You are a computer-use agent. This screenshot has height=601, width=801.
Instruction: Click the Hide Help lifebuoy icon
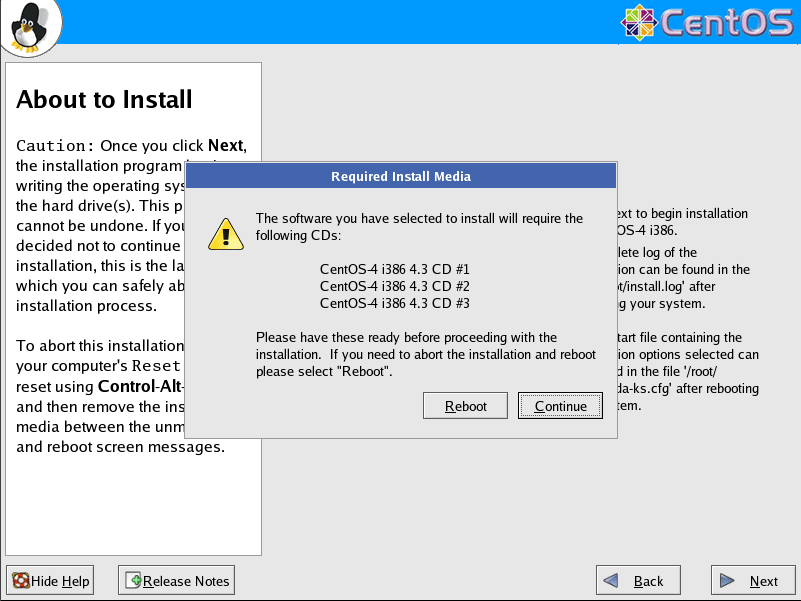[19, 581]
